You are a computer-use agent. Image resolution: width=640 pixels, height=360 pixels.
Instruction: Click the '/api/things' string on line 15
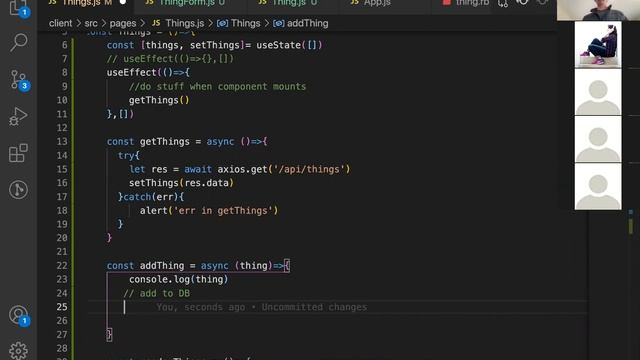[309, 169]
